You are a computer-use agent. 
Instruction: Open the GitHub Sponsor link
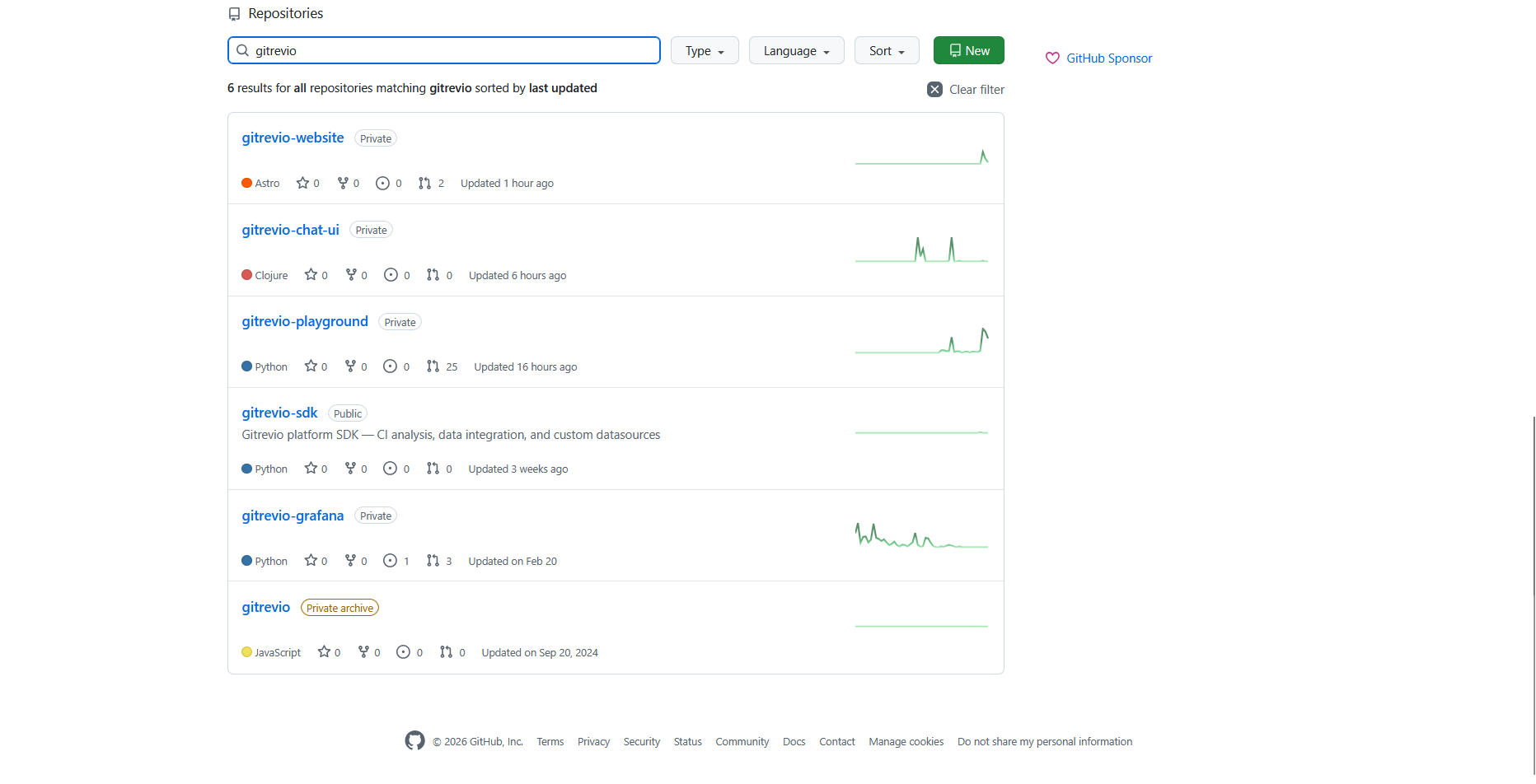pyautogui.click(x=1109, y=58)
